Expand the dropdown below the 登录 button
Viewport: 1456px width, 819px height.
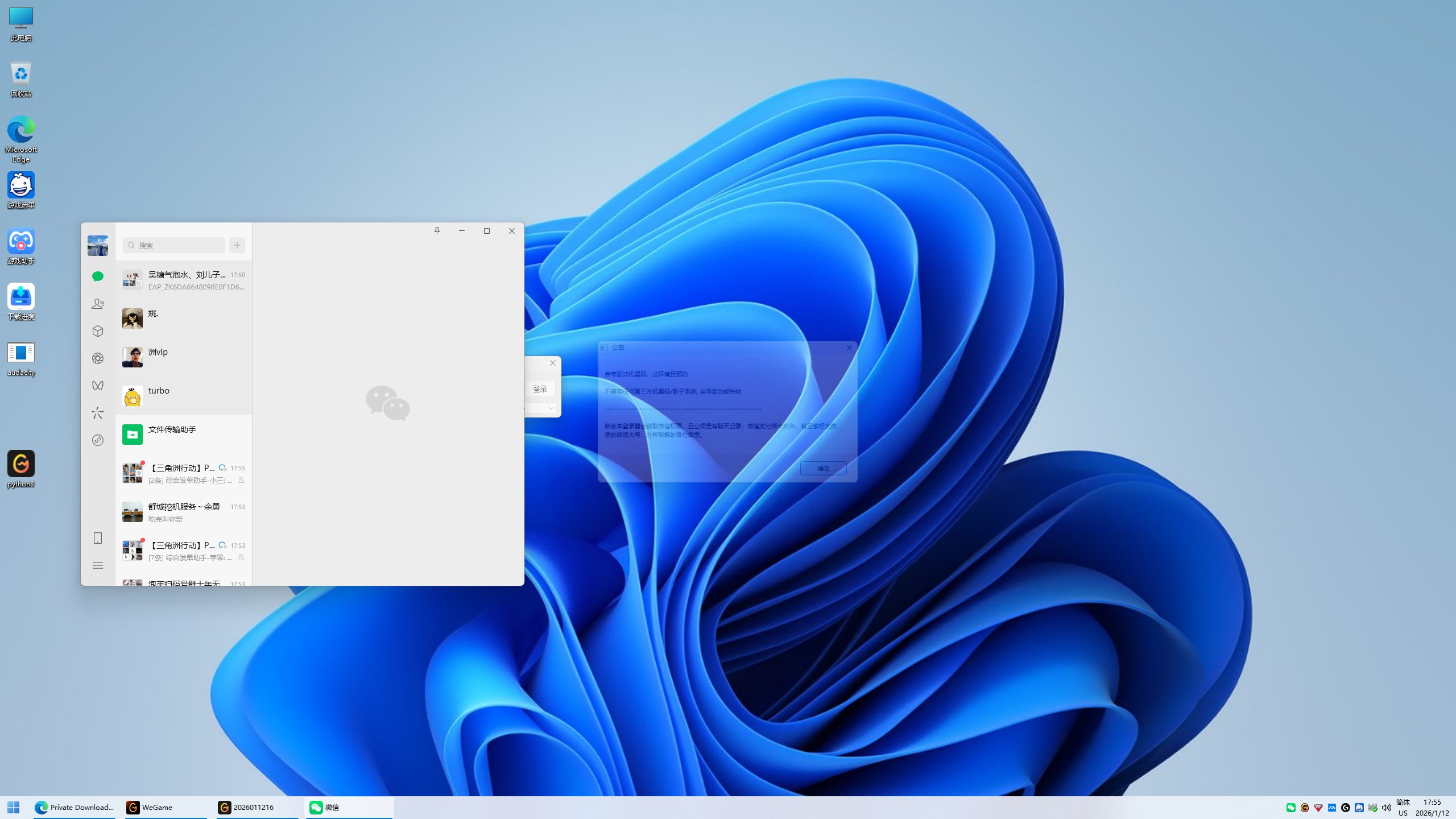550,408
